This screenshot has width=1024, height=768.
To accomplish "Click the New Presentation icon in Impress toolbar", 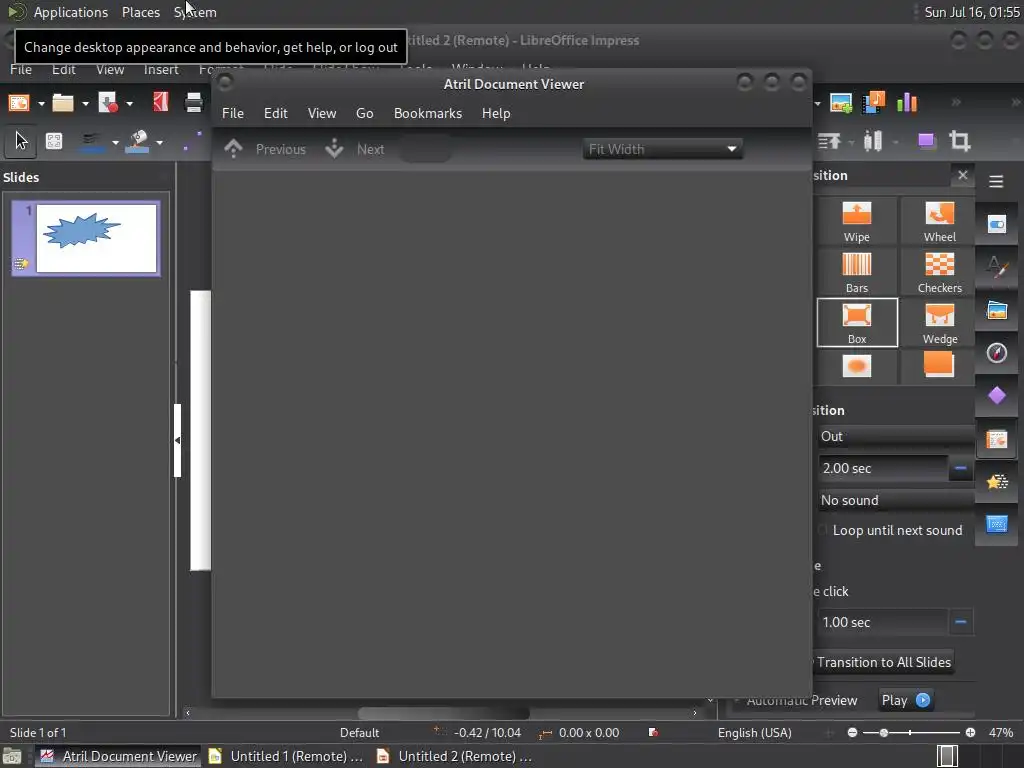I will pos(19,103).
